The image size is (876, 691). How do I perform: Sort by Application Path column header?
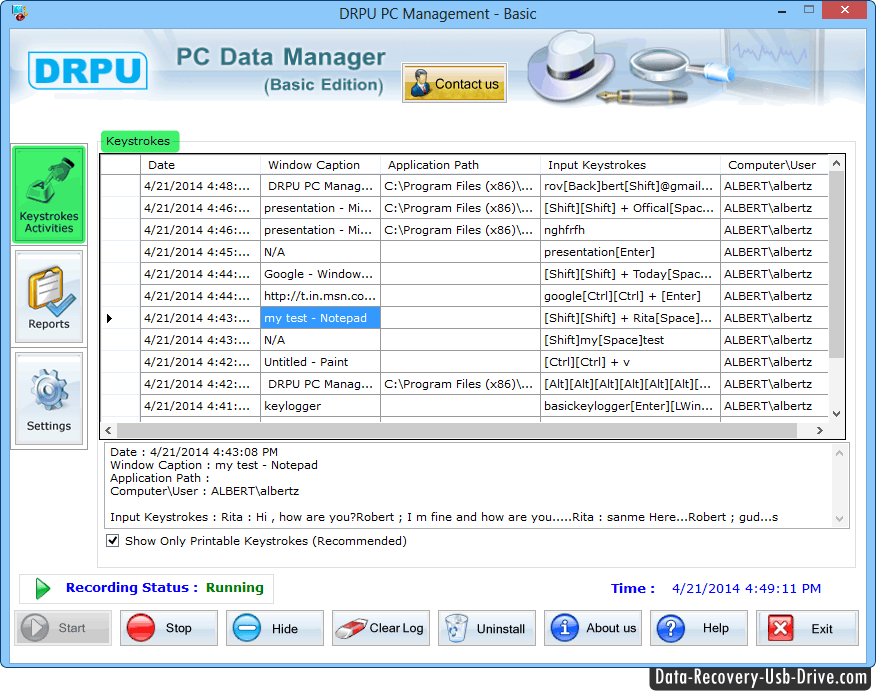[460, 165]
